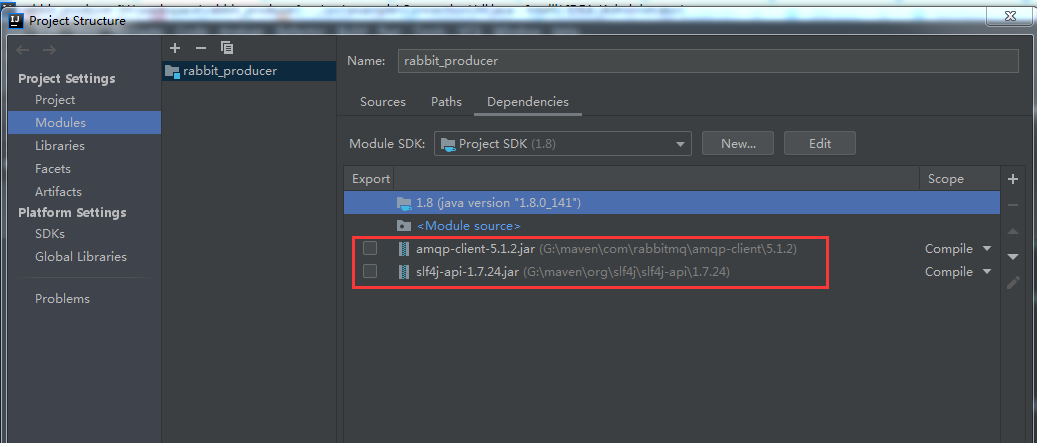This screenshot has width=1037, height=443.
Task: Open scope dropdown for slf4j-api-1.7.24.jar
Action: coord(987,272)
